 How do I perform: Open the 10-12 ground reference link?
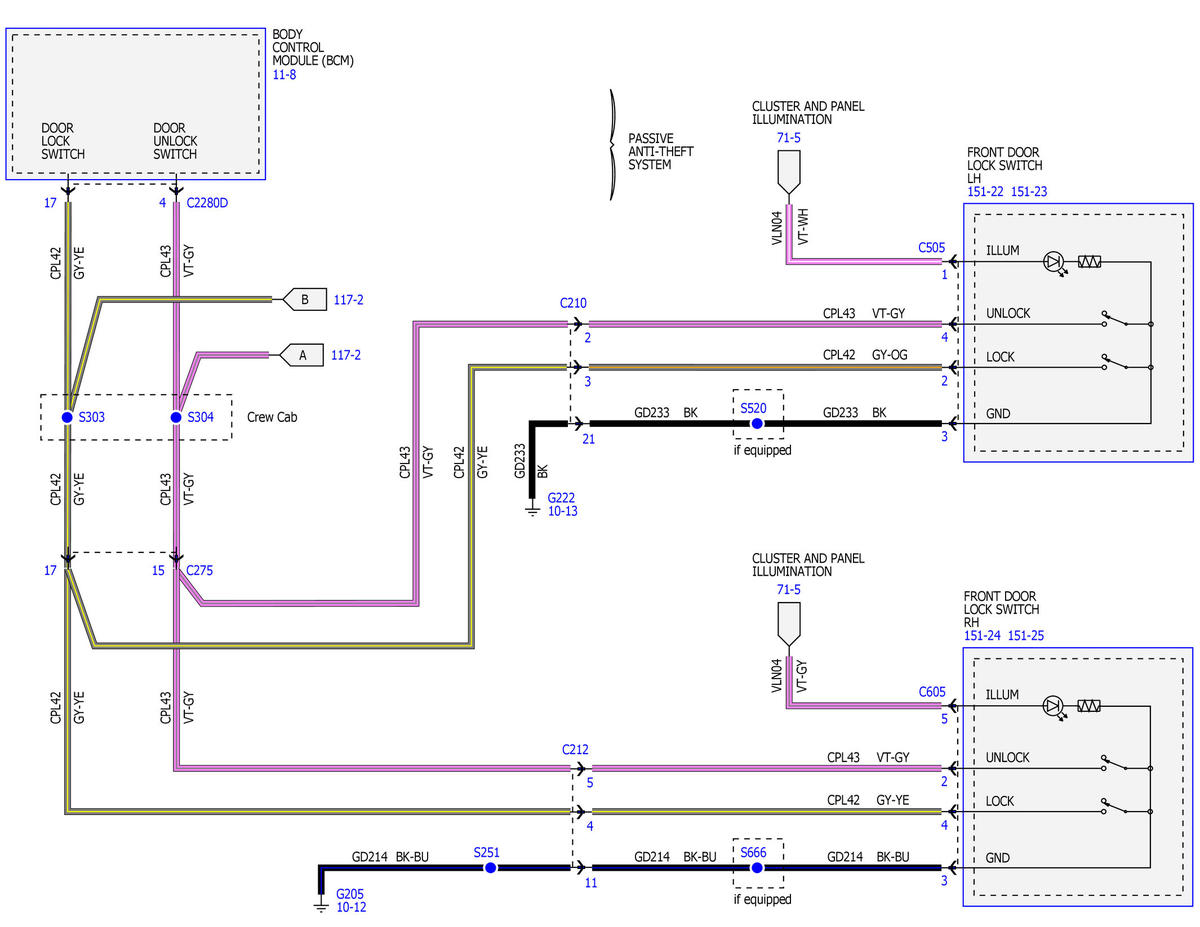pyautogui.click(x=351, y=907)
